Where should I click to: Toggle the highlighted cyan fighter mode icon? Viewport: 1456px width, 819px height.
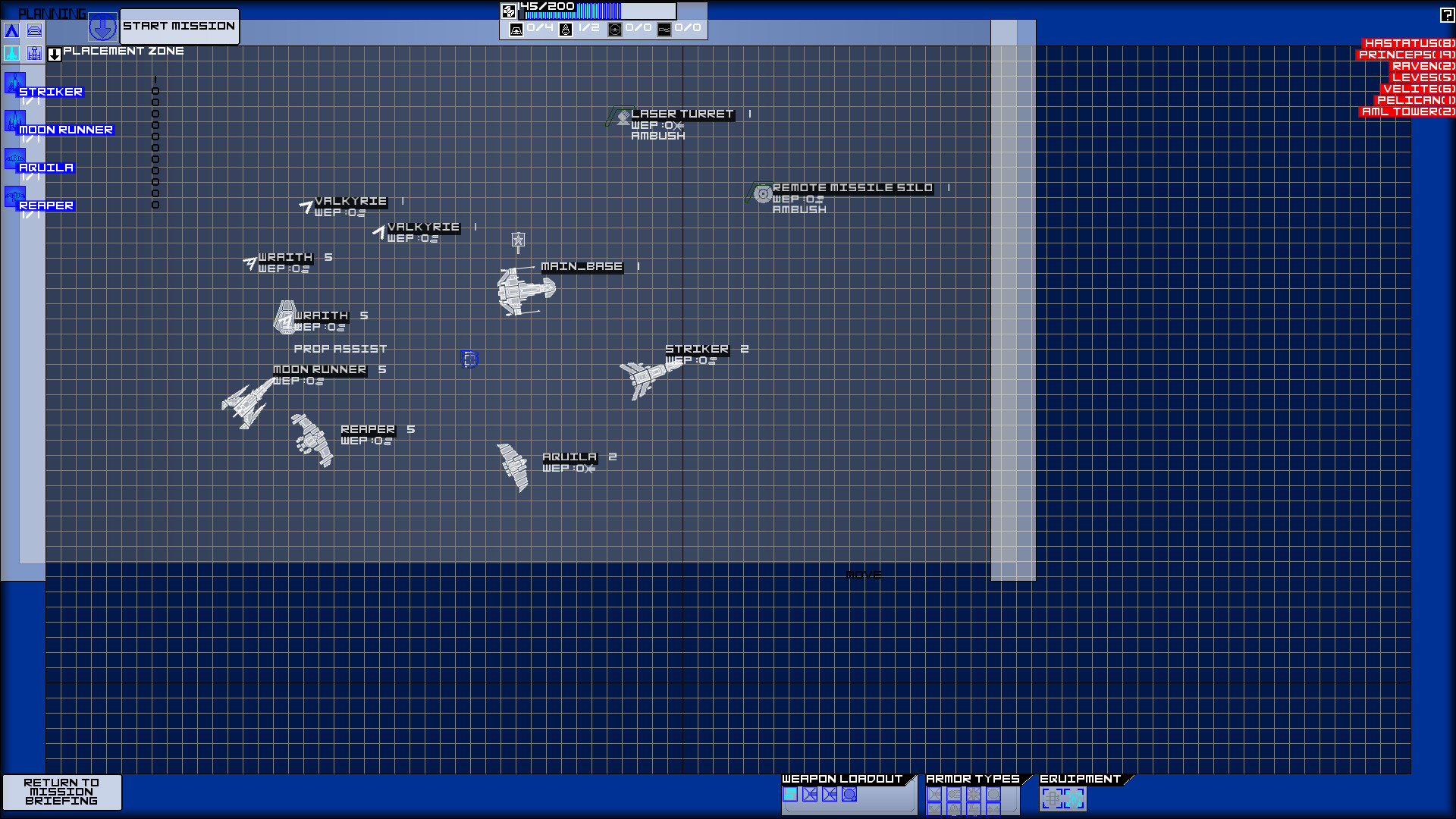pos(11,53)
